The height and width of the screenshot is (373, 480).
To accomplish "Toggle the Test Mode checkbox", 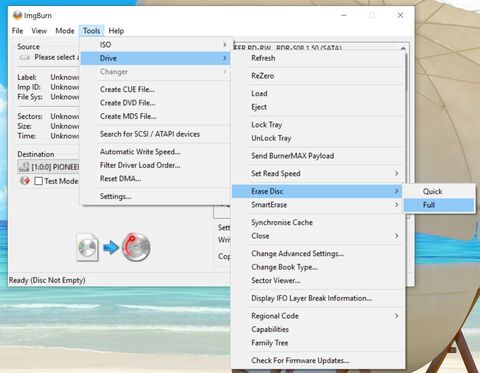I will point(39,181).
